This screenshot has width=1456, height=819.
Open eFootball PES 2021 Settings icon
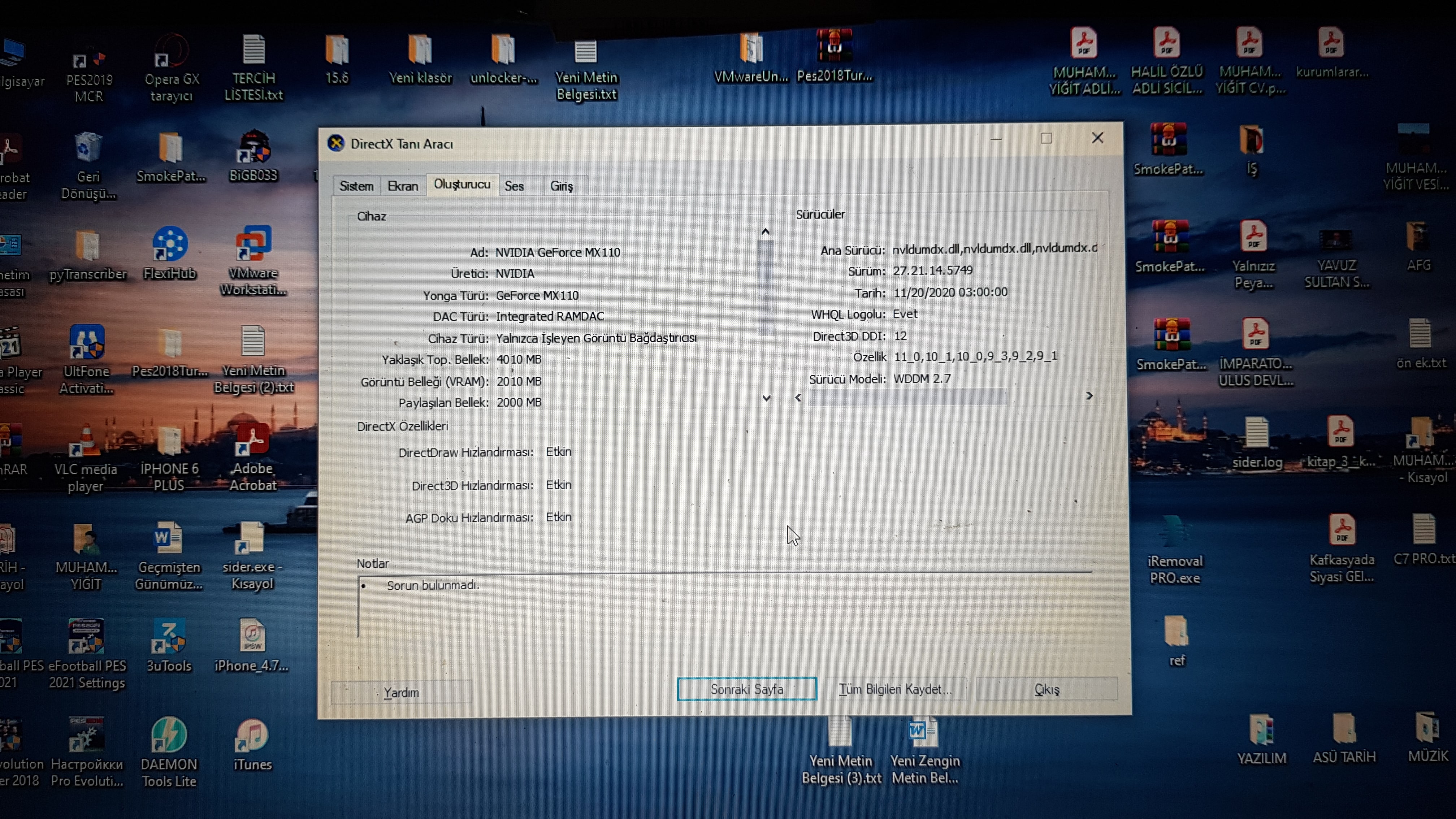[x=86, y=655]
